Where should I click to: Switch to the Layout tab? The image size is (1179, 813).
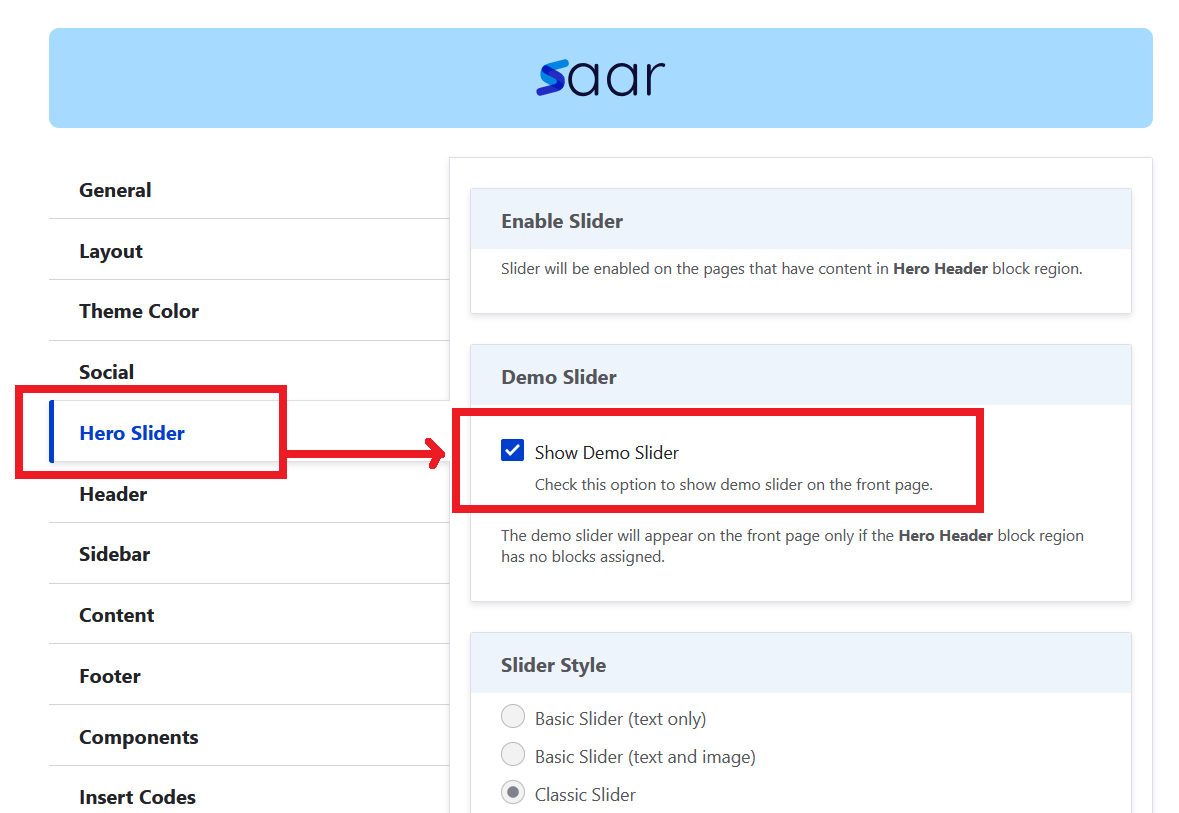coord(111,251)
